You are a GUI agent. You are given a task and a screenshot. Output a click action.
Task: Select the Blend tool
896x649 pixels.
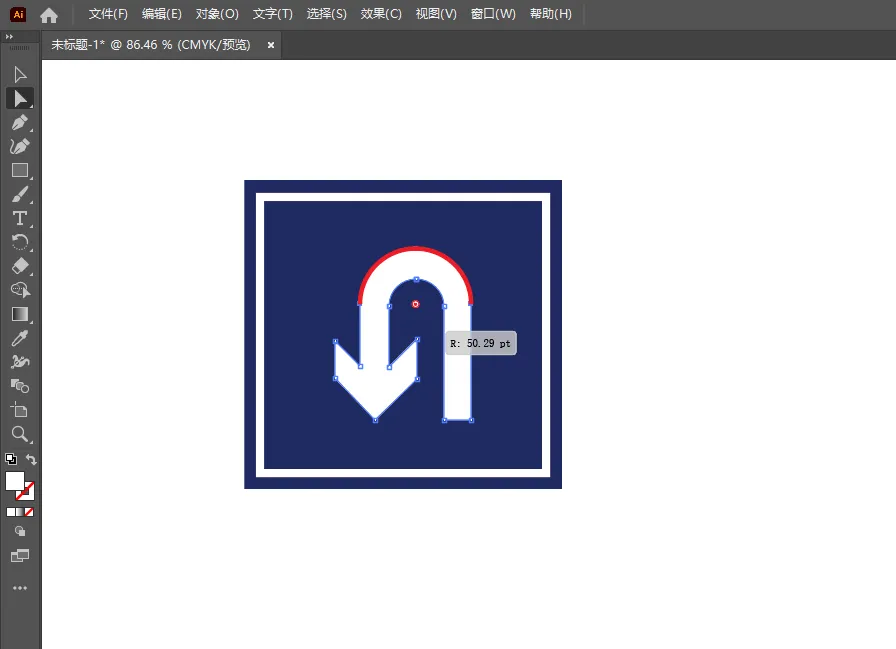coord(20,386)
